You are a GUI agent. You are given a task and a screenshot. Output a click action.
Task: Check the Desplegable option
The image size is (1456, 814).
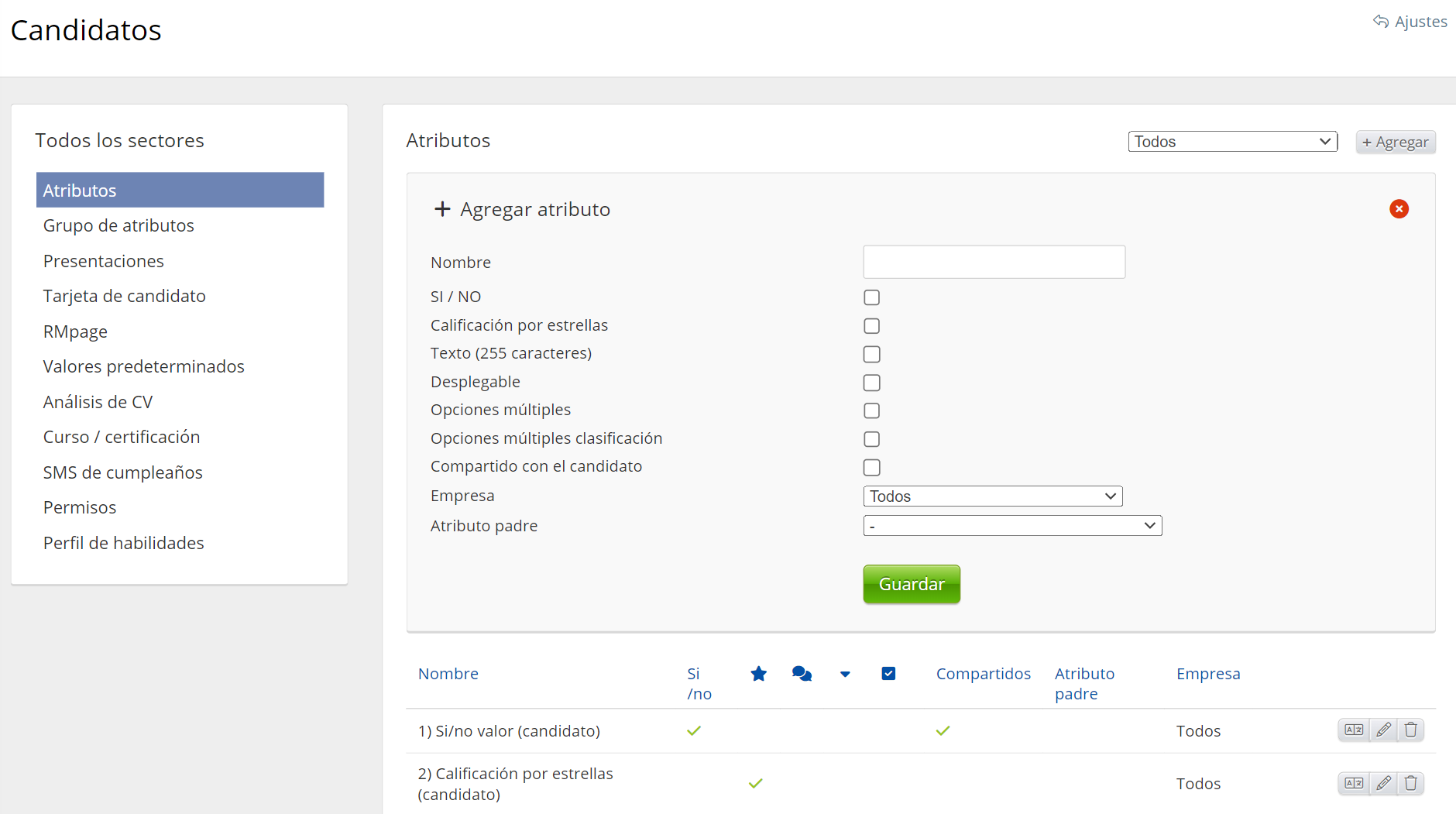tap(872, 383)
